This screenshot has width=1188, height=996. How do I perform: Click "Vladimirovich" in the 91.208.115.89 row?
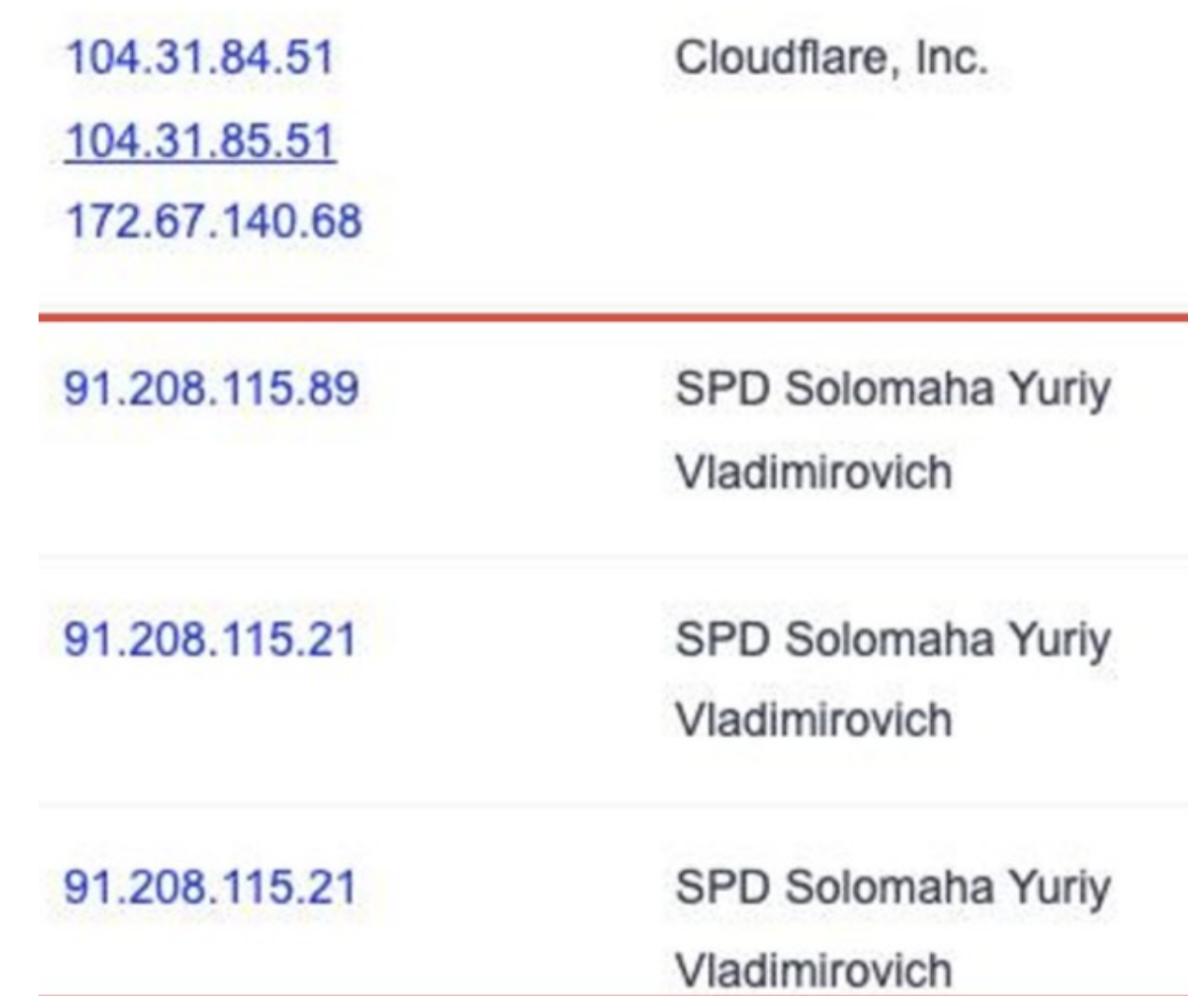(x=813, y=471)
